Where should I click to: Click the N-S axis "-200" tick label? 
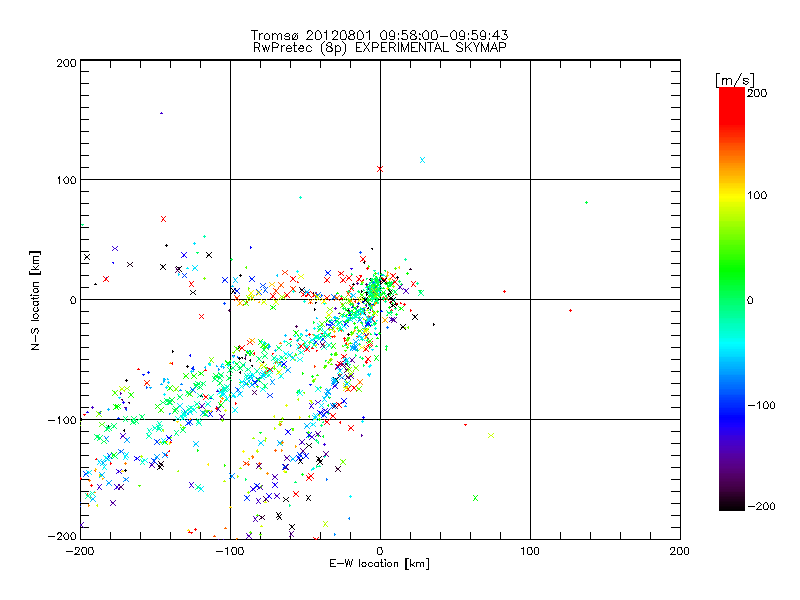tap(63, 536)
